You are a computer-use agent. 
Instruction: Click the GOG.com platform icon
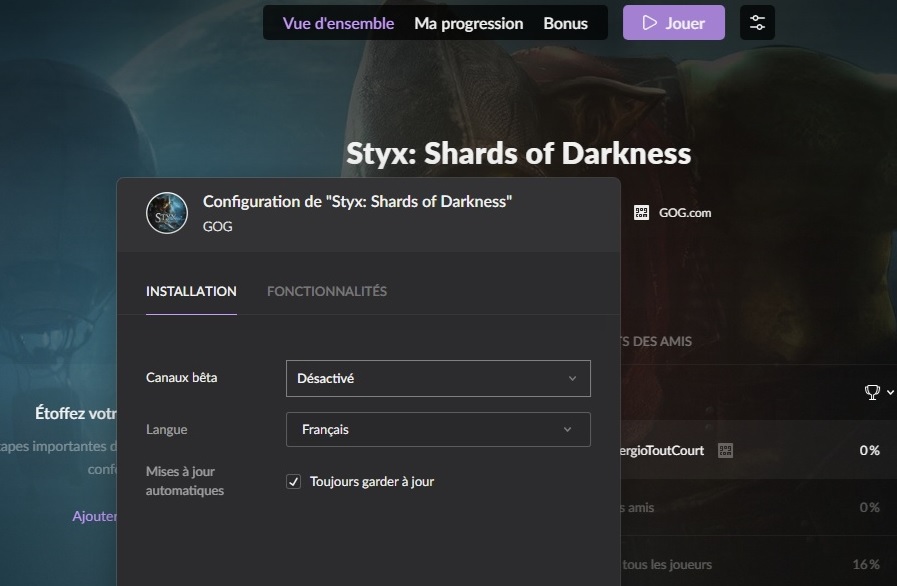(x=641, y=213)
